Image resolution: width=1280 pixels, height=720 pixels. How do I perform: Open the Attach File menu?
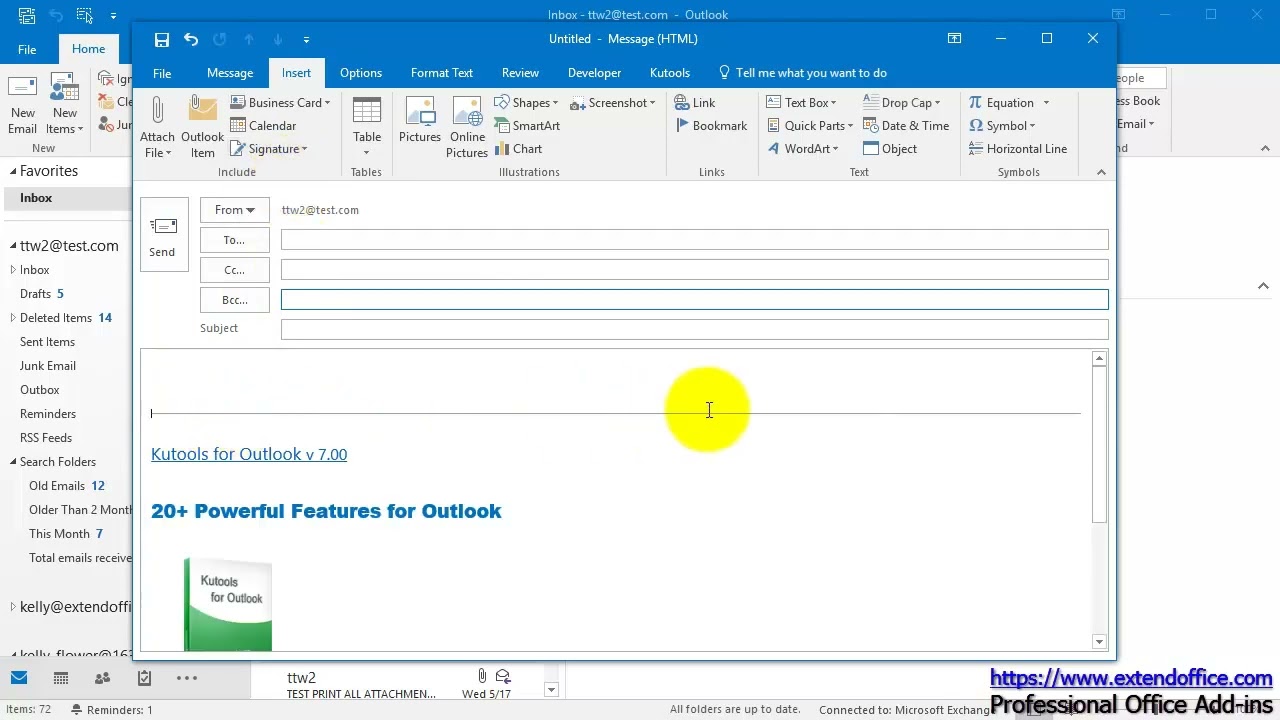click(157, 127)
